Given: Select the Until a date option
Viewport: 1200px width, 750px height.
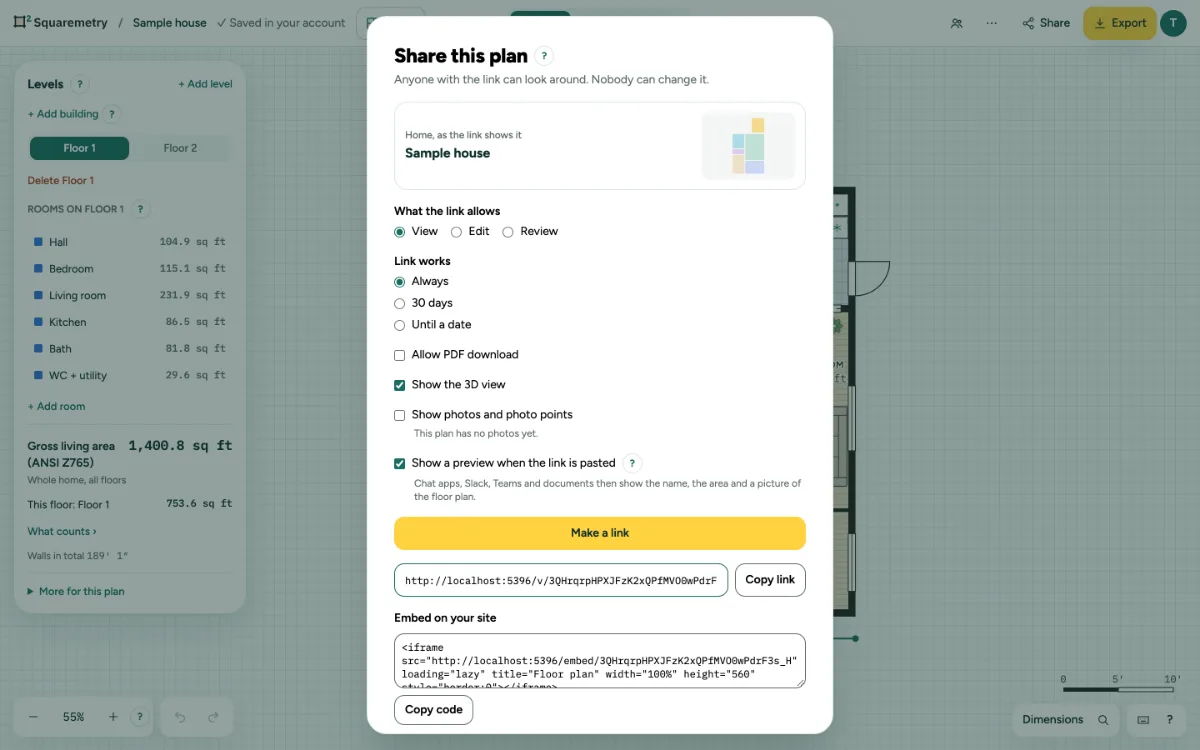Looking at the screenshot, I should (x=400, y=325).
